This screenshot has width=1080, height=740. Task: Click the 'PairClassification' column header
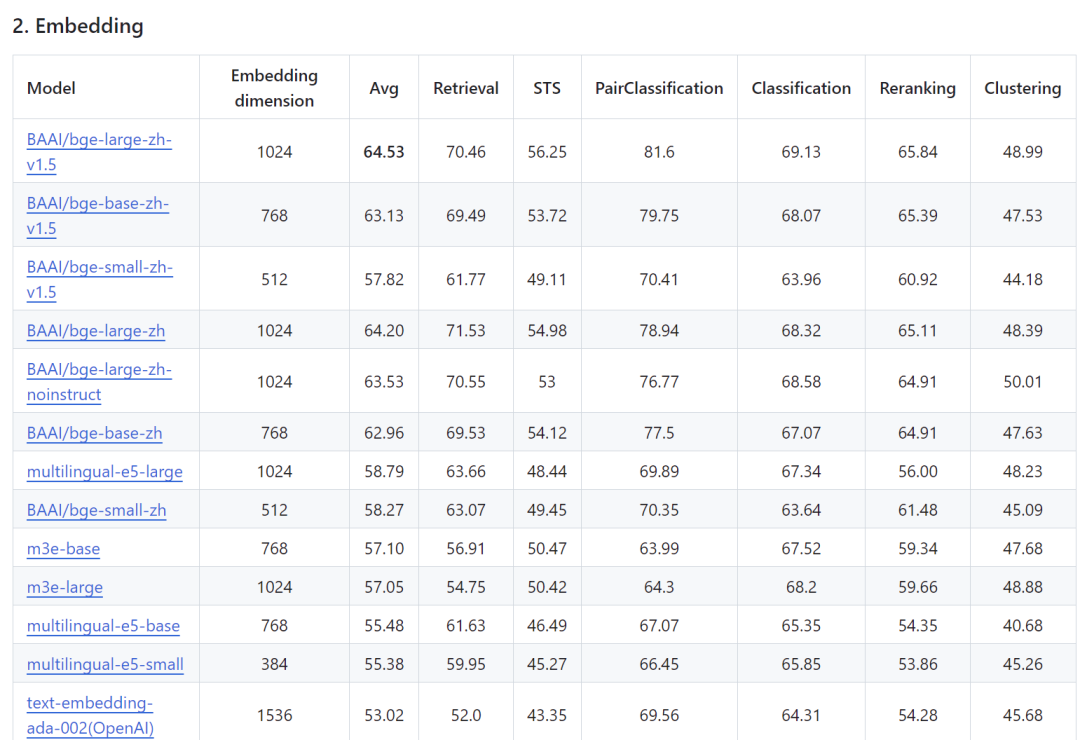[x=659, y=88]
